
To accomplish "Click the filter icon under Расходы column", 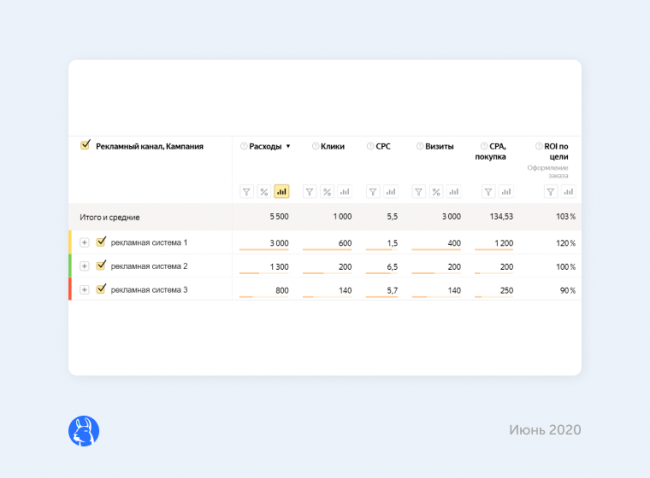I will tap(247, 192).
